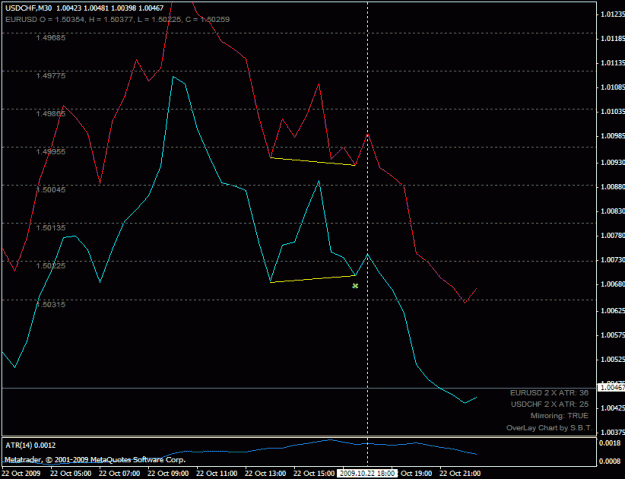Click price scale value 1.00525
The height and width of the screenshot is (479, 625).
(612, 359)
